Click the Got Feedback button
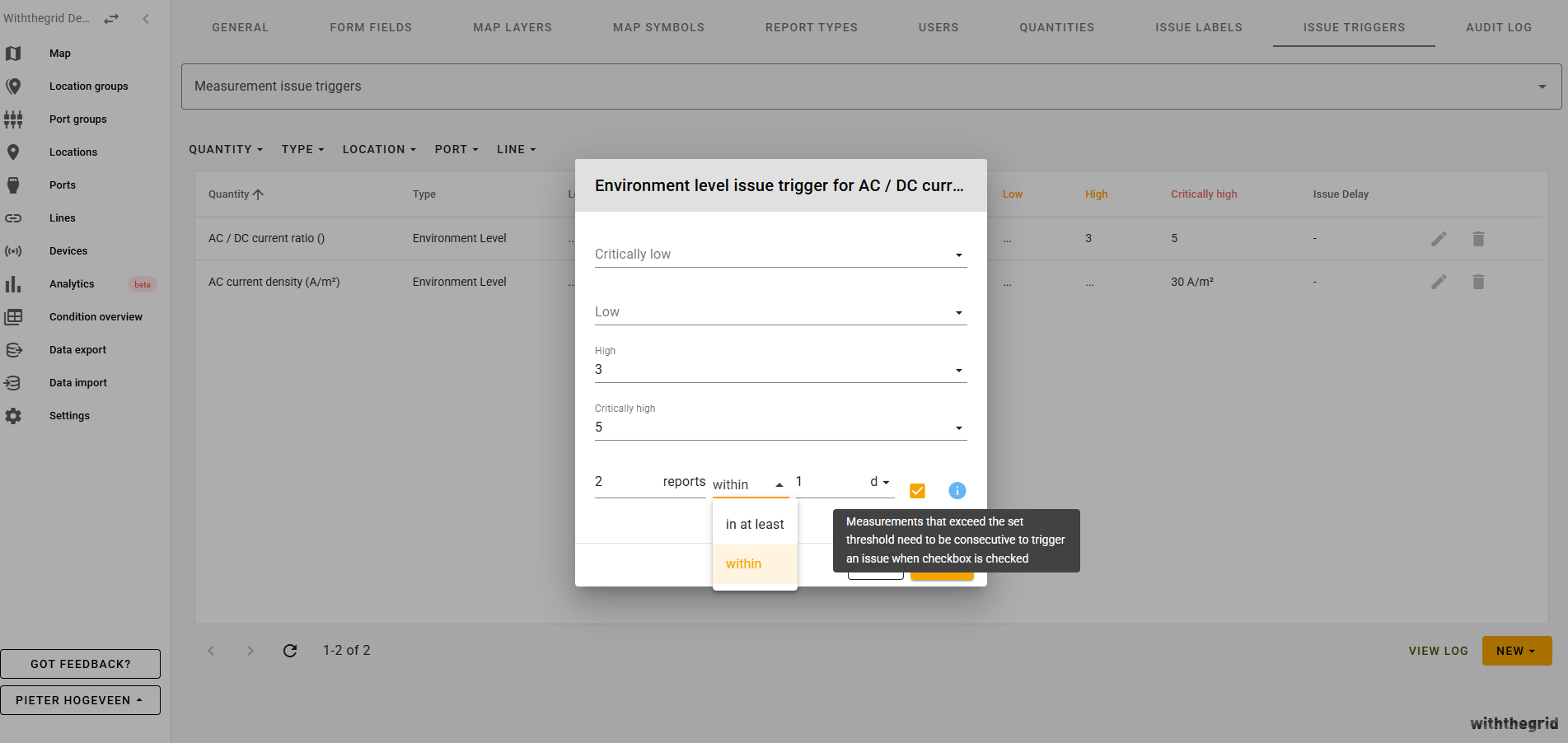Image resolution: width=1568 pixels, height=743 pixels. pos(81,664)
